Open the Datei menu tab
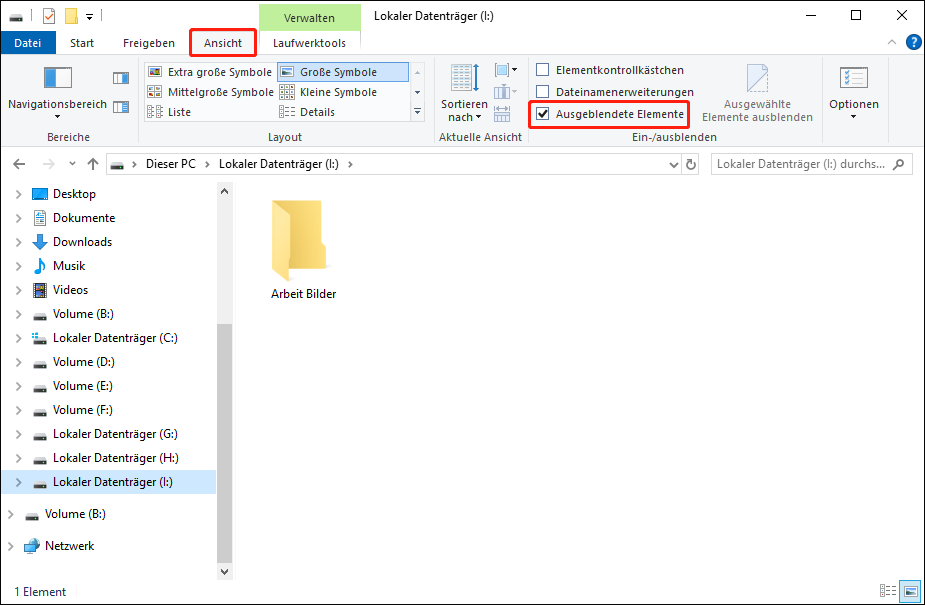Viewport: 925px width, 605px height. pos(28,43)
